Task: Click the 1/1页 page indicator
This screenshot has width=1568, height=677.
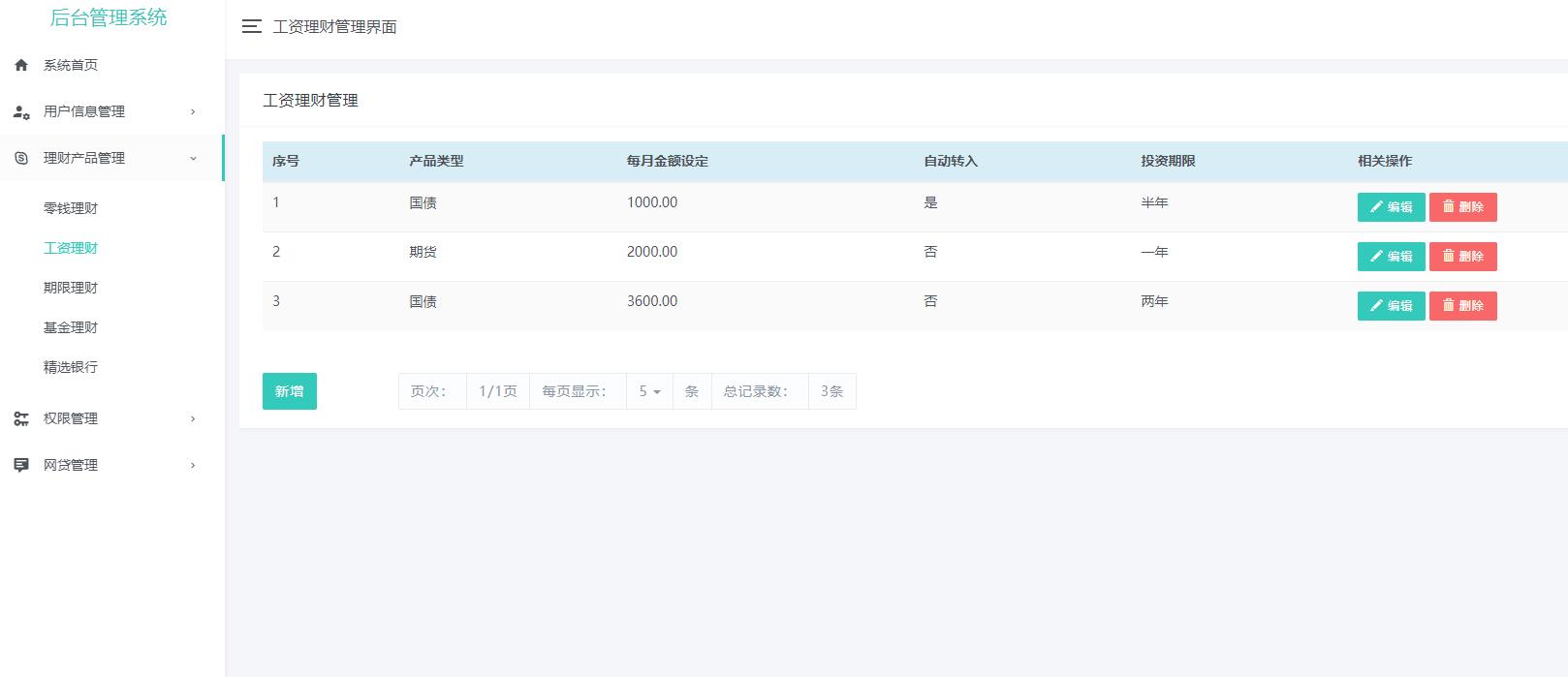Action: (x=498, y=391)
